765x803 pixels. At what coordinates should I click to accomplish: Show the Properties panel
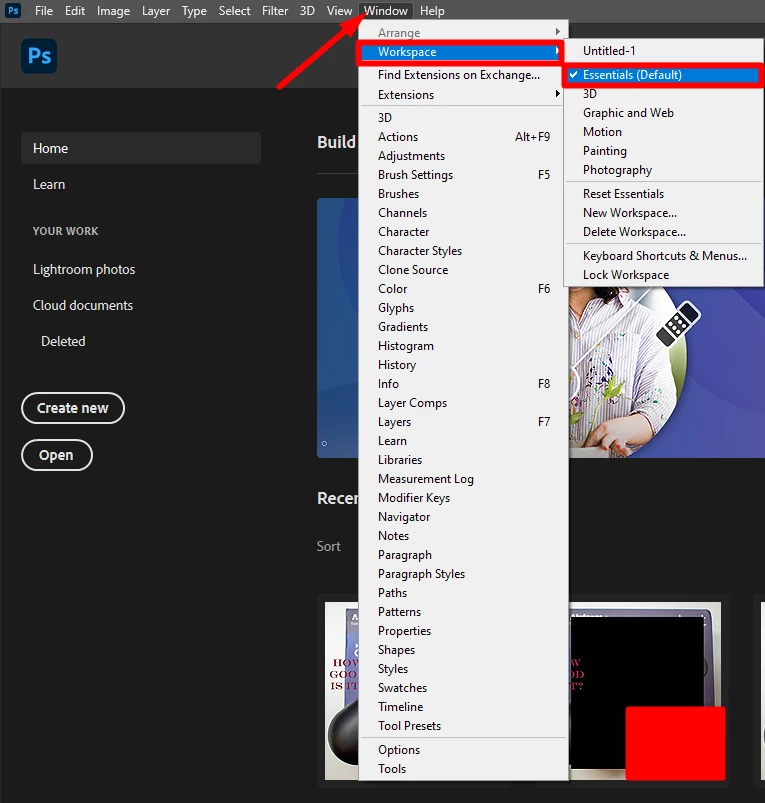coord(463,630)
